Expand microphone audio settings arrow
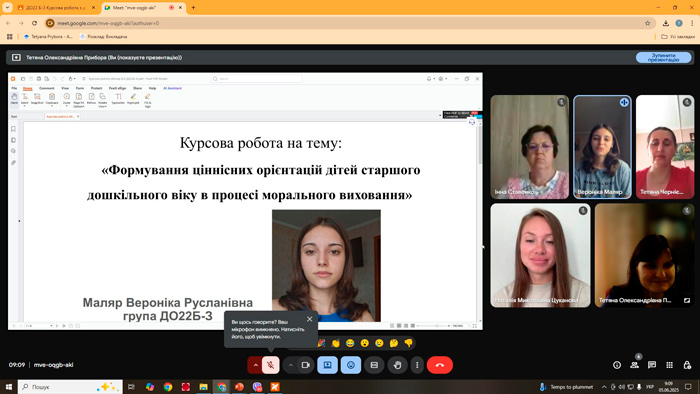The image size is (700, 394). pos(255,365)
